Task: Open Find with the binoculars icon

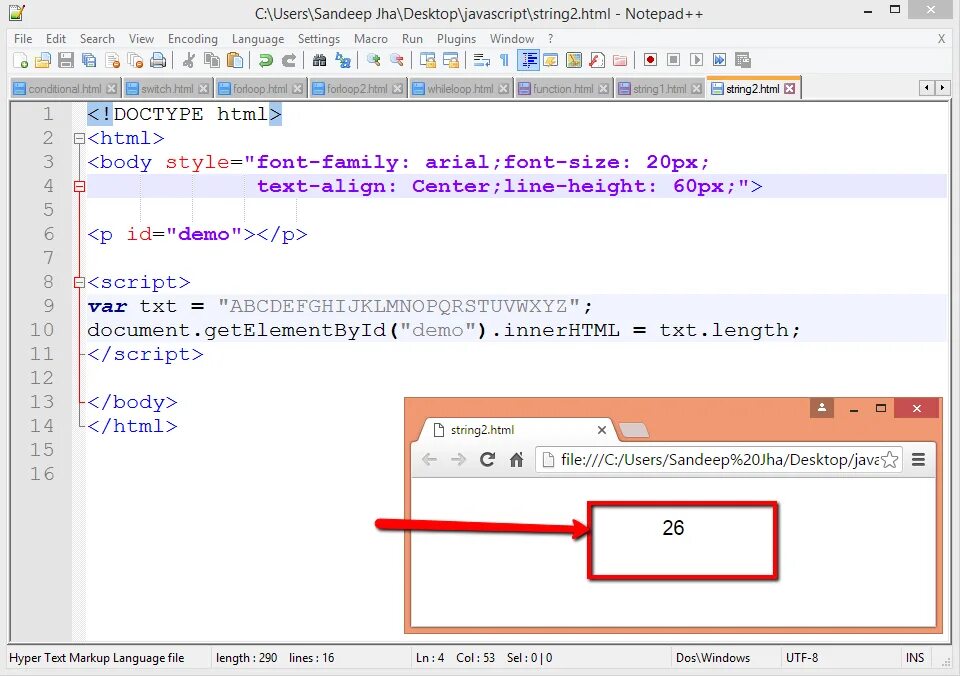Action: click(319, 60)
